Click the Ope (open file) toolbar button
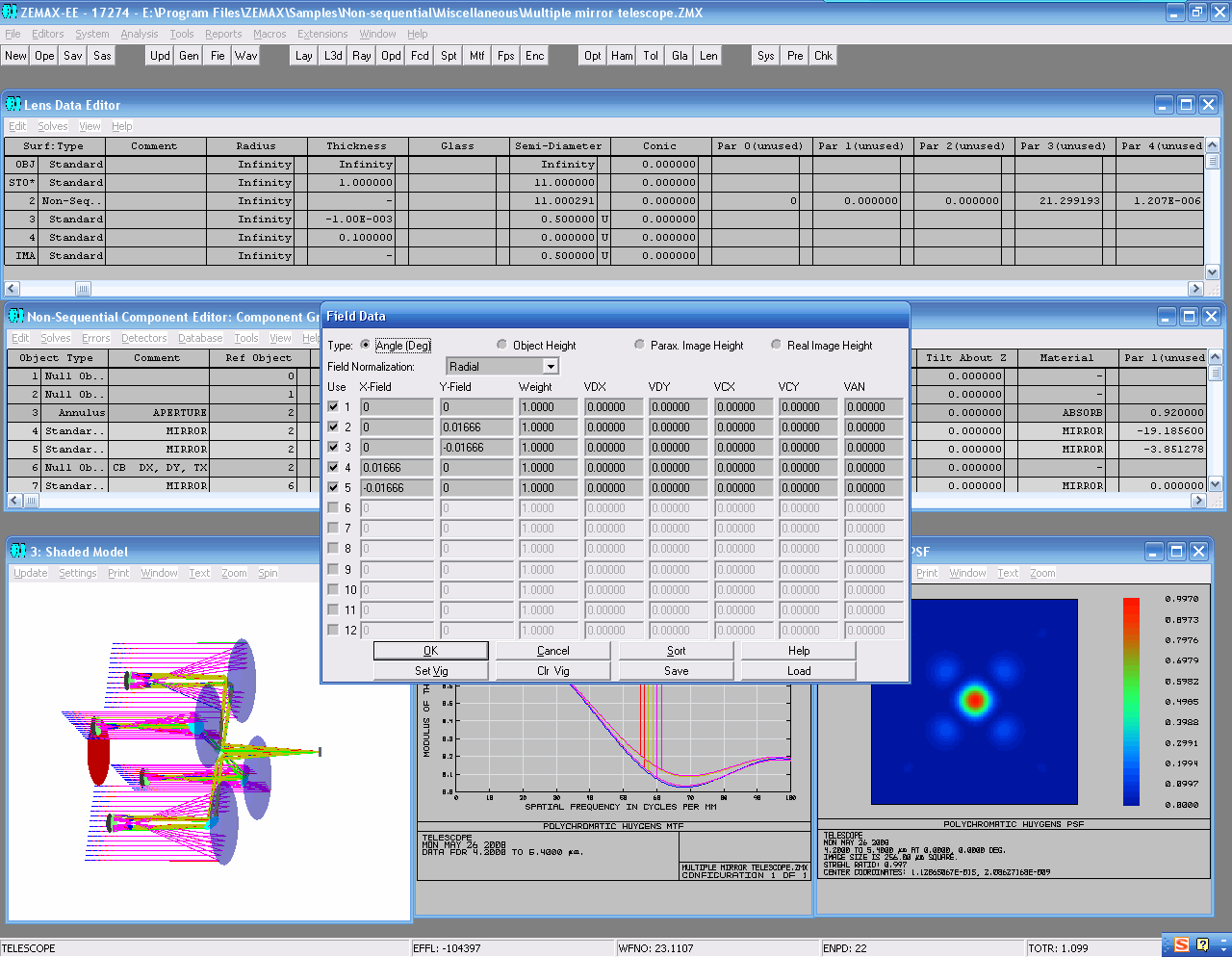 45,56
